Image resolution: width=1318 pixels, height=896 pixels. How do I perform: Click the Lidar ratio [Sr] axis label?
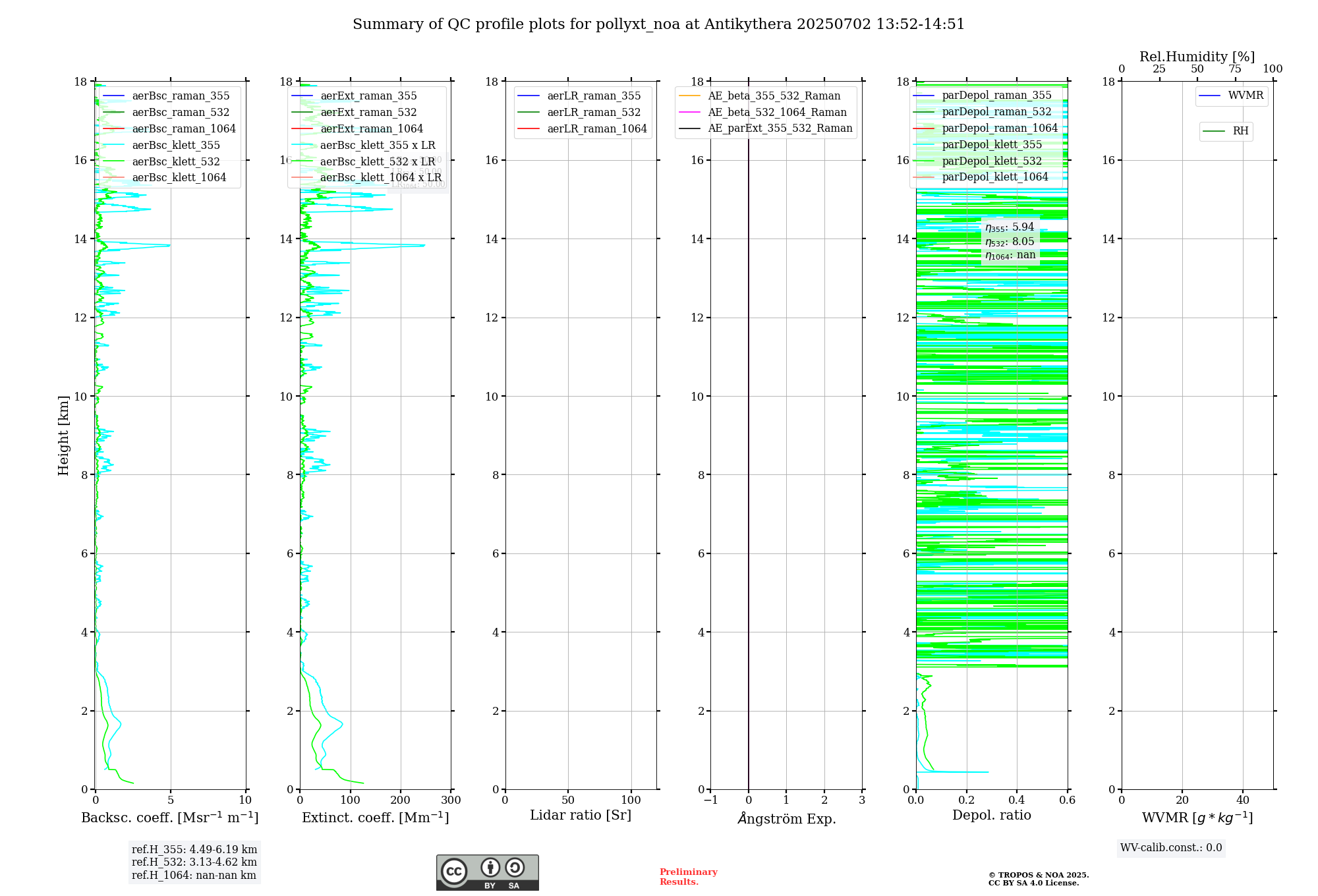click(x=581, y=816)
